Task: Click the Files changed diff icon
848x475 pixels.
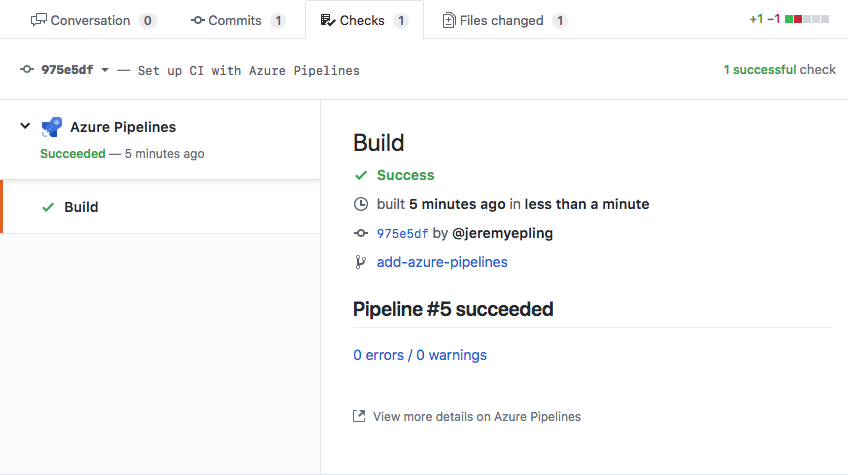Action: coord(448,21)
